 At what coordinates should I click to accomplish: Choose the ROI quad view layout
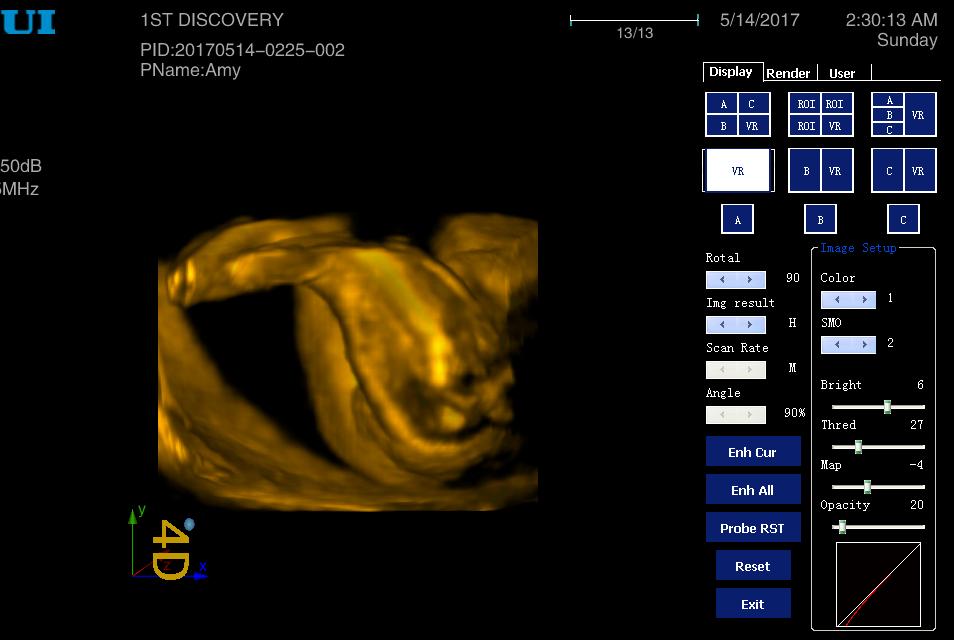[820, 114]
